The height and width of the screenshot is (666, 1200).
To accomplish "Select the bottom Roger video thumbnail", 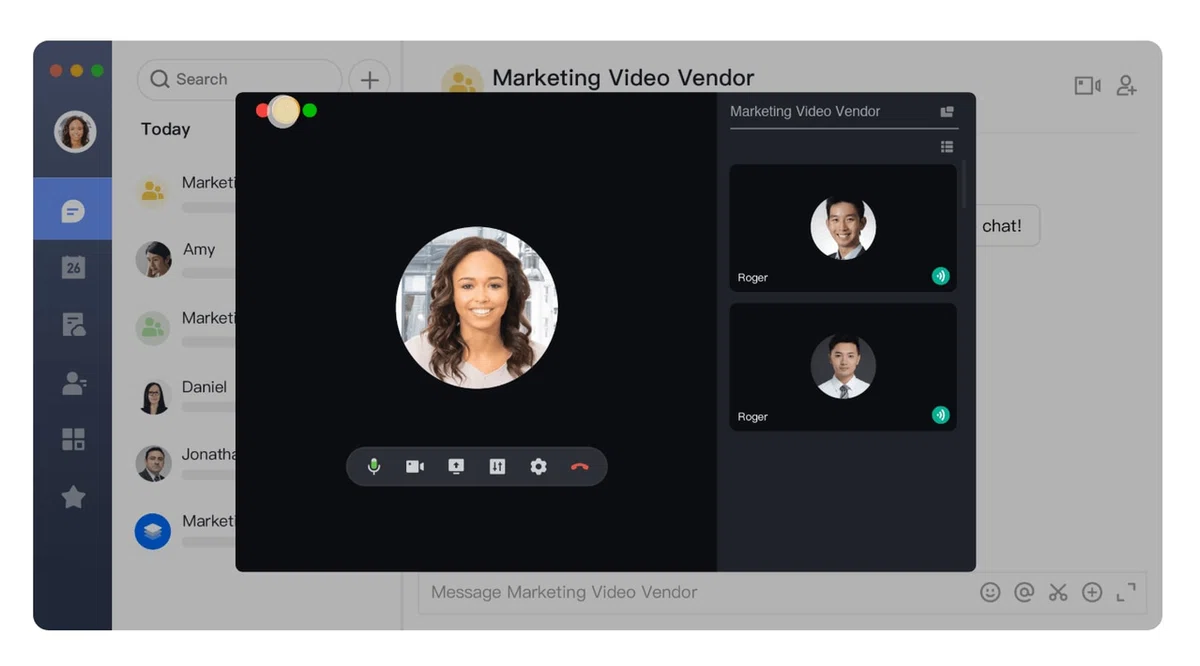I will pos(843,367).
